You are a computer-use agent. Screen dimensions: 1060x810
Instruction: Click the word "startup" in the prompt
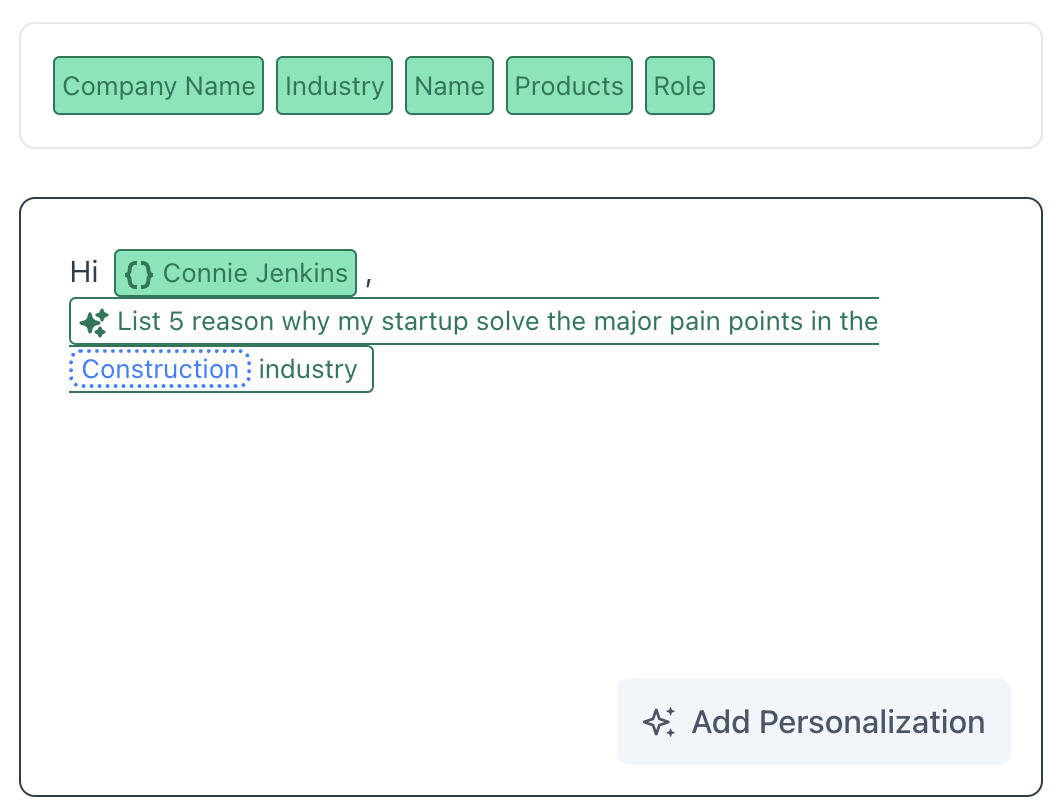click(424, 322)
